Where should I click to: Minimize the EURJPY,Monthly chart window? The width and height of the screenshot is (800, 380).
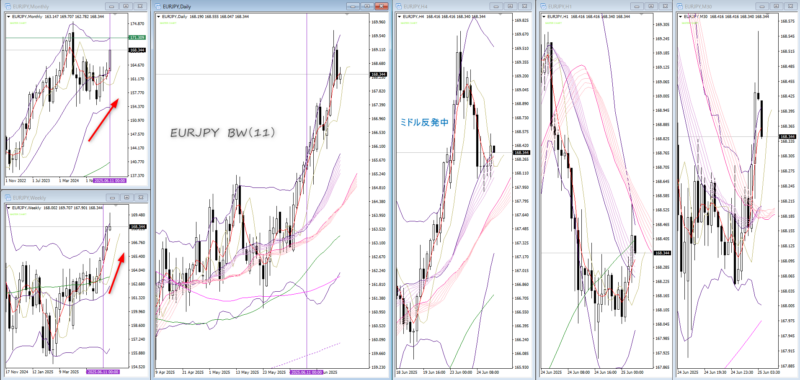pos(113,6)
